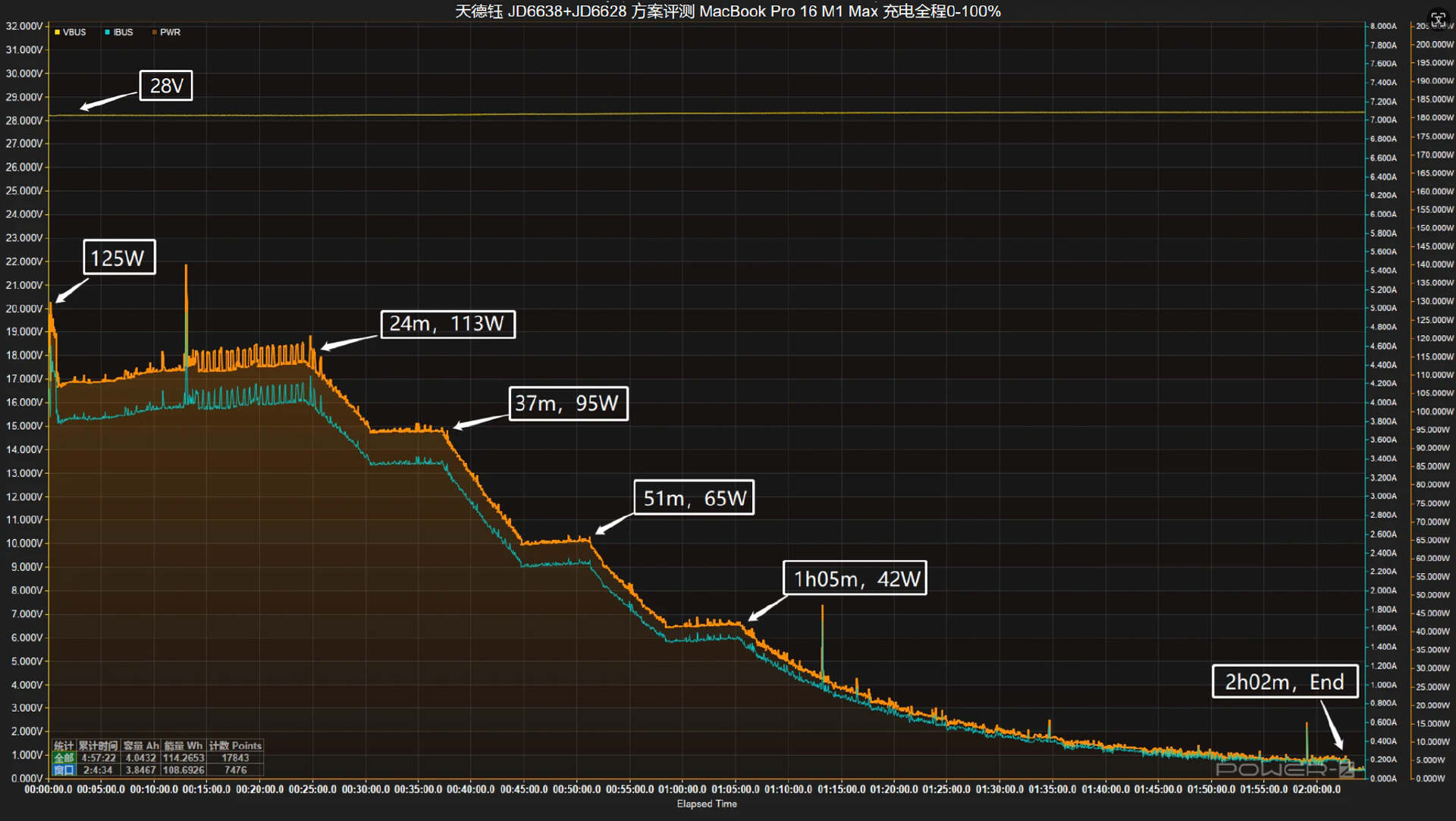Viewport: 1456px width, 821px height.
Task: Click the '2h02m, End' callout
Action: click(1284, 682)
